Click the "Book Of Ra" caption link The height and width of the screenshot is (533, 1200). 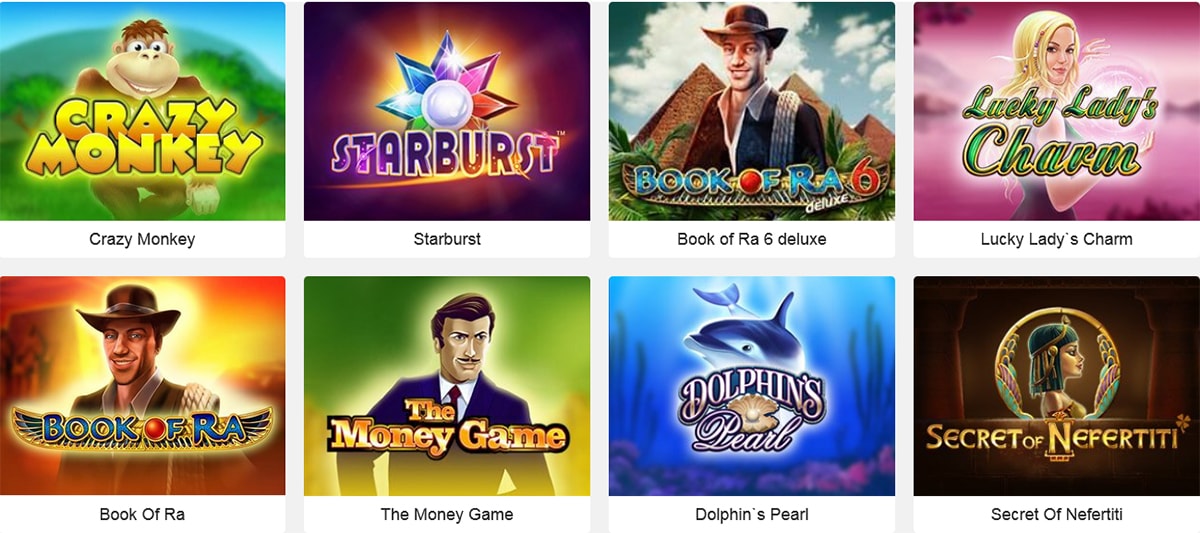142,515
